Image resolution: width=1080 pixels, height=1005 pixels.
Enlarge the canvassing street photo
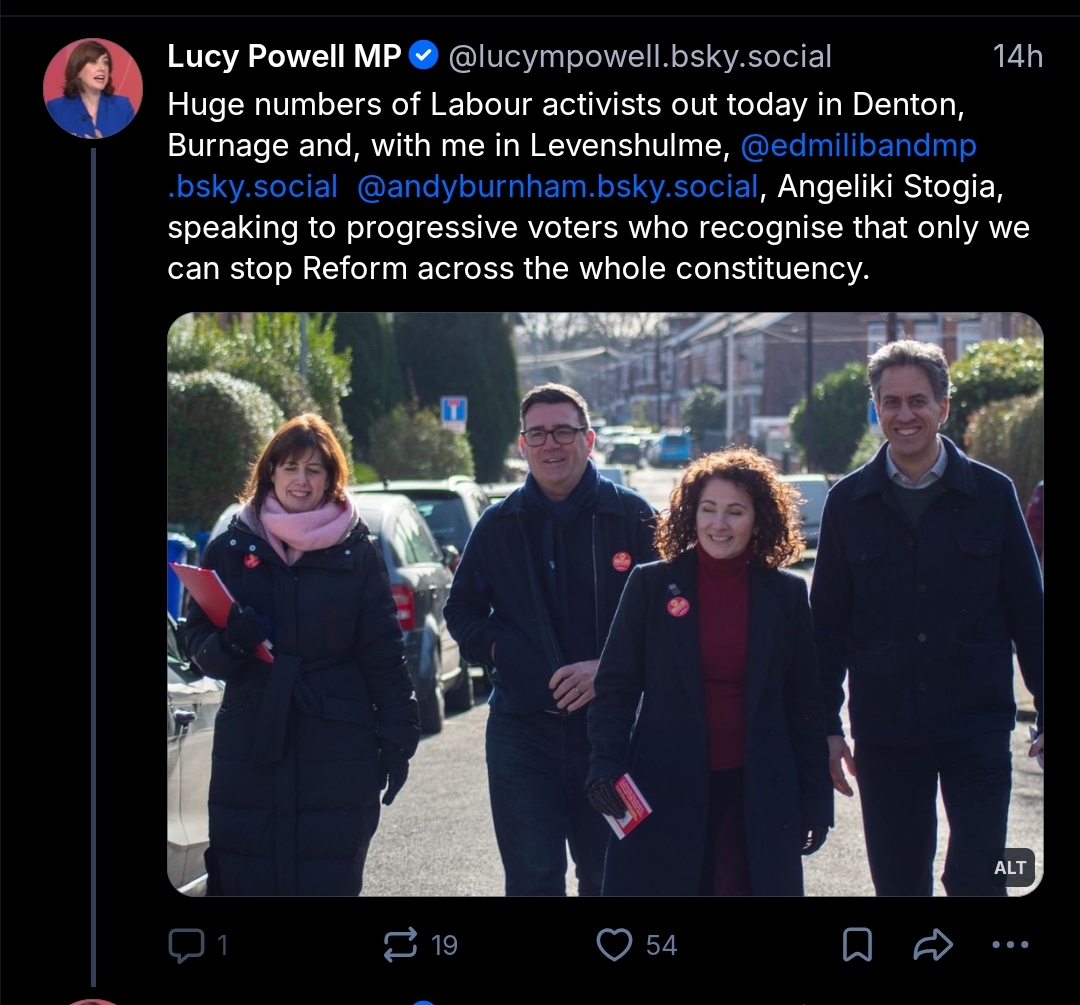605,604
